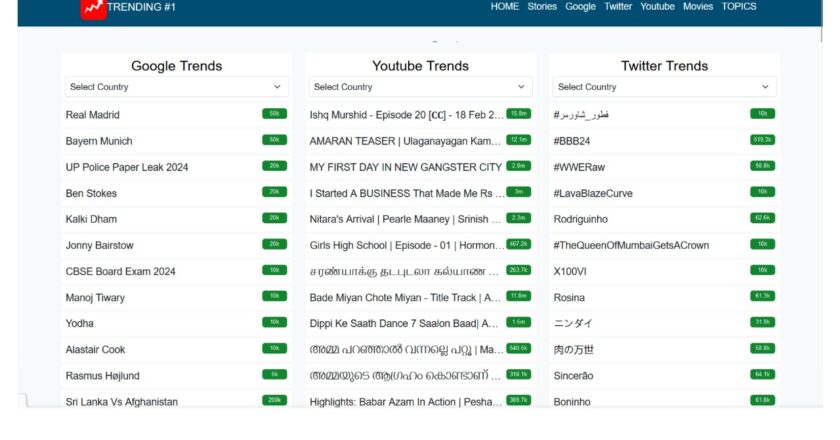Open the Rodriguinho Twitter trend
840x440 pixels.
point(580,219)
